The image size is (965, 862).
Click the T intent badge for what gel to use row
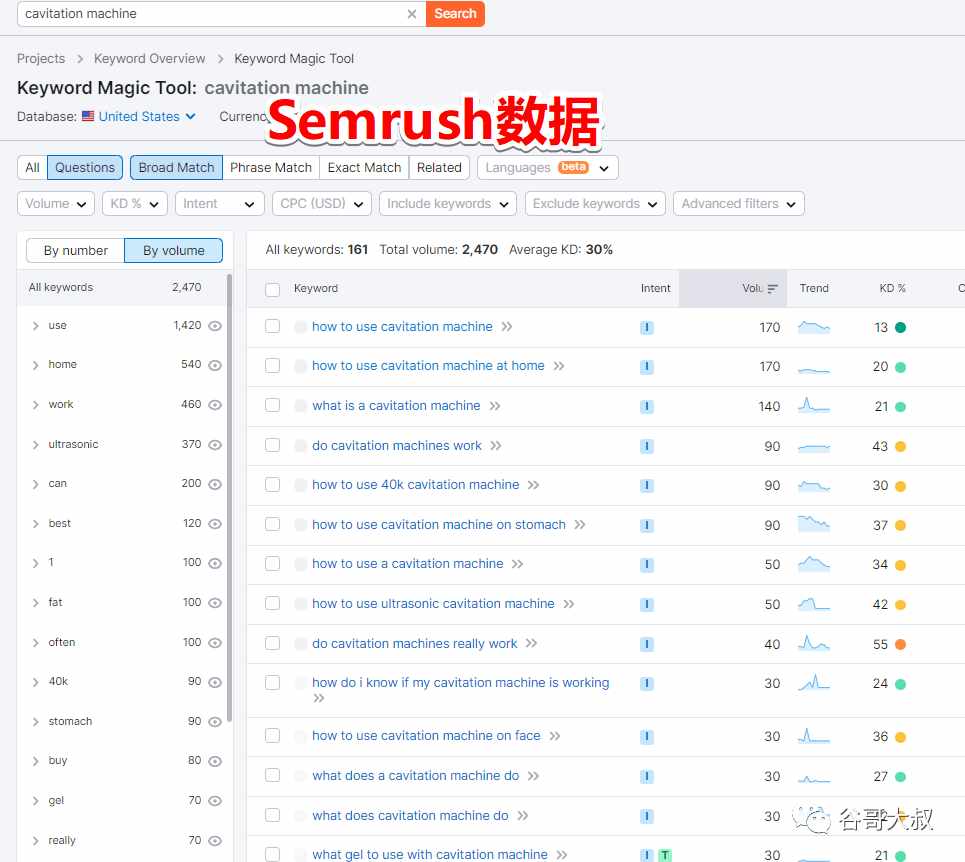665,855
